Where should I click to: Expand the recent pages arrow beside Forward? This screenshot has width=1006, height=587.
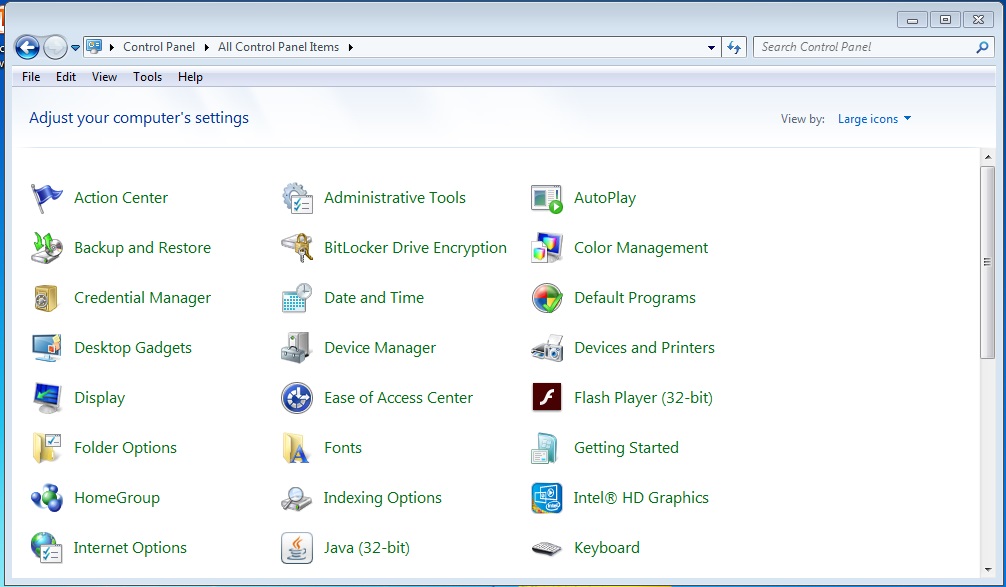(x=76, y=47)
